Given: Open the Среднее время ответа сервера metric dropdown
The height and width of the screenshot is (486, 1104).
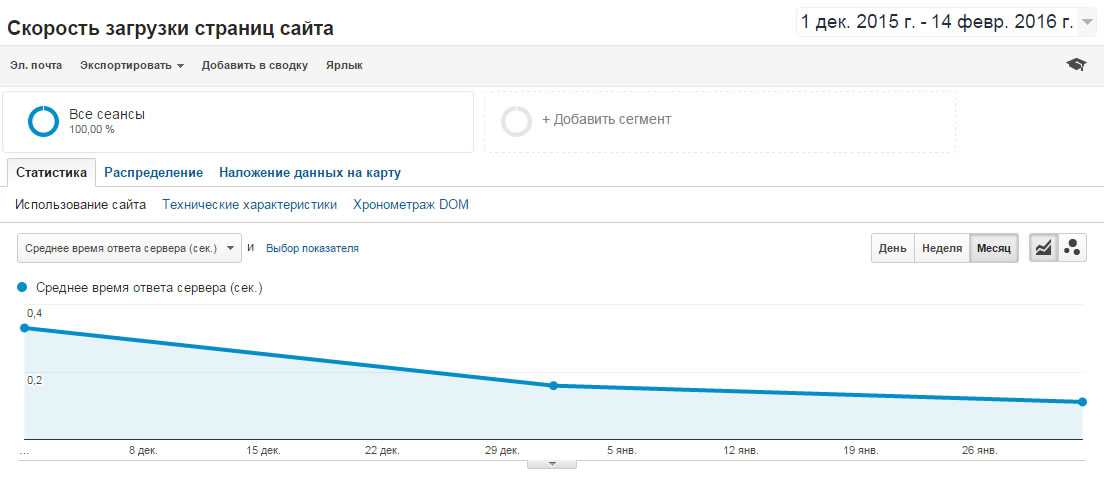Looking at the screenshot, I should pos(130,248).
